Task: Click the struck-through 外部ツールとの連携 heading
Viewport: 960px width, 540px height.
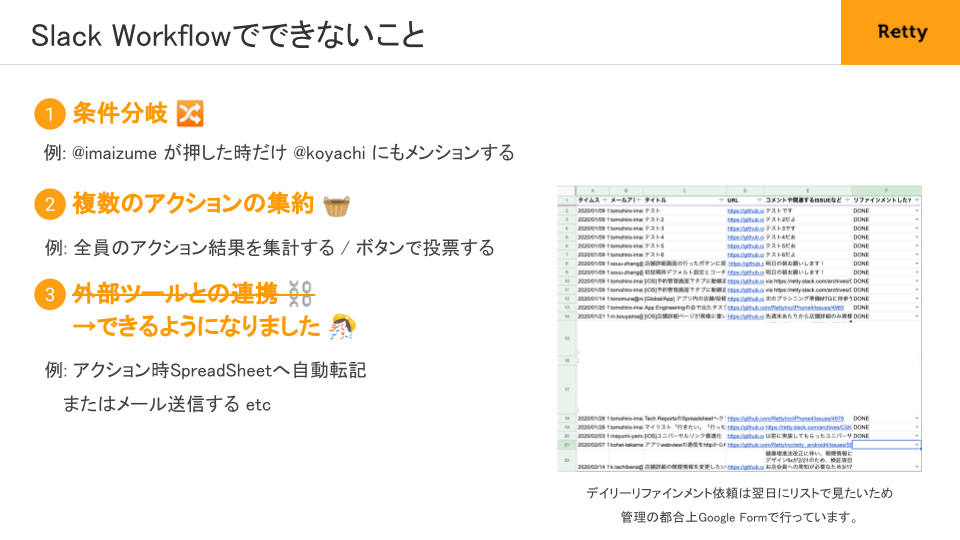Action: click(x=175, y=294)
